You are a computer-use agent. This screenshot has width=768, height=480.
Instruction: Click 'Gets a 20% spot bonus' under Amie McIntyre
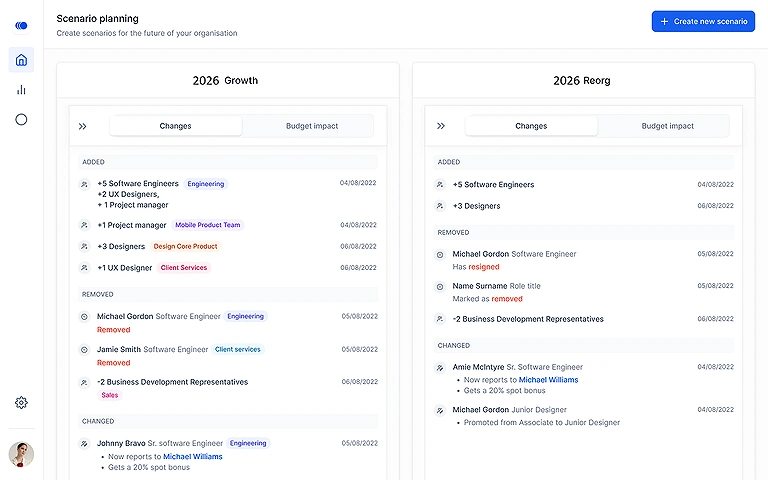coord(504,390)
